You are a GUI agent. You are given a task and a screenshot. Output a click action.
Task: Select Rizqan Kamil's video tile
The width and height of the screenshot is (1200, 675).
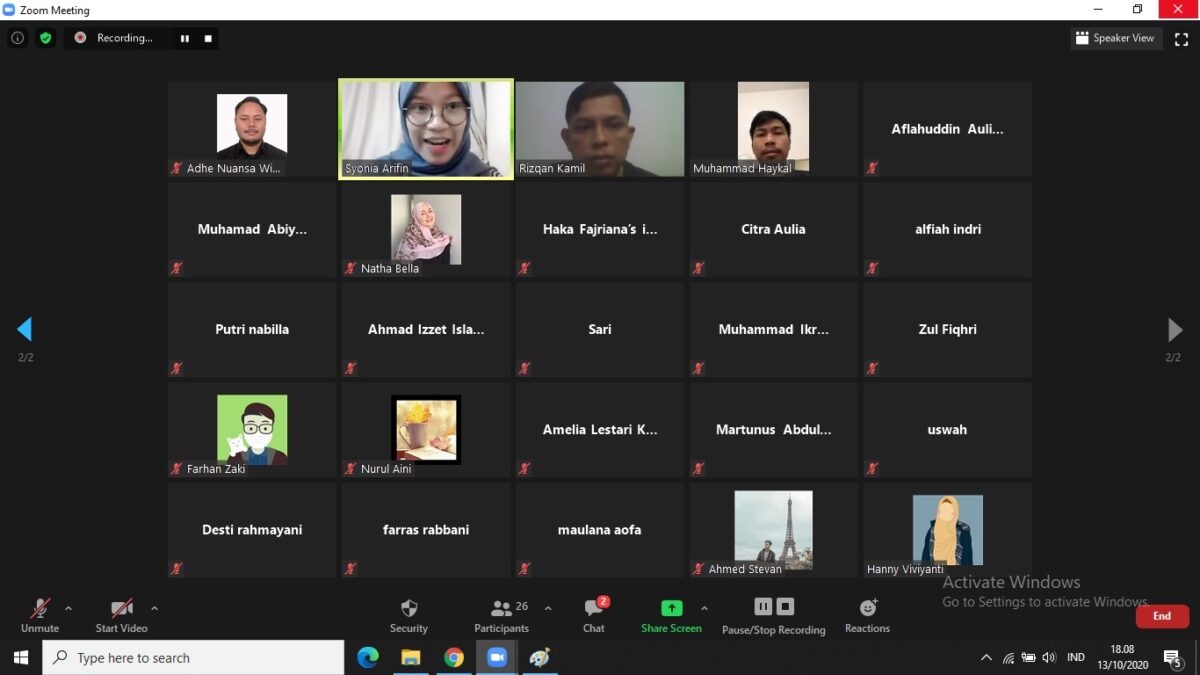(x=600, y=129)
